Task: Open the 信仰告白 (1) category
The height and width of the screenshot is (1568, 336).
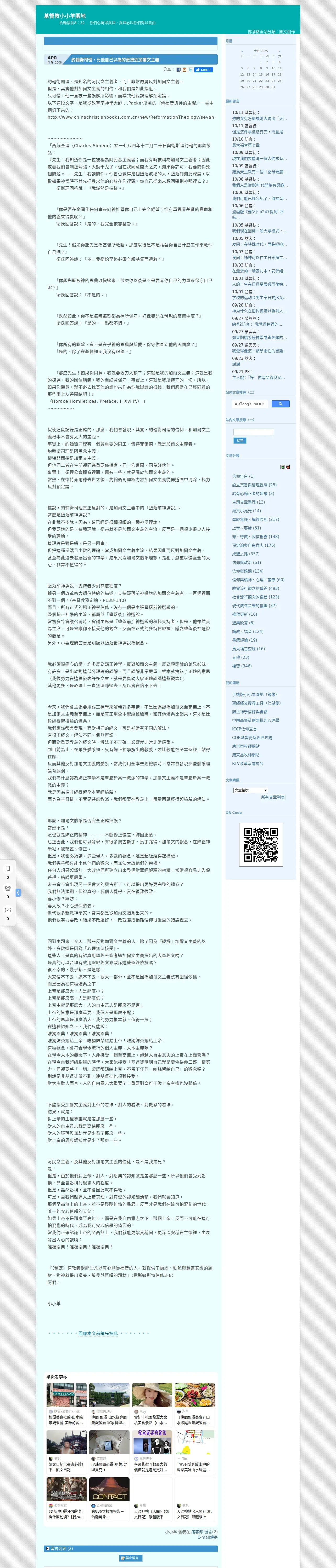Action: (243, 477)
